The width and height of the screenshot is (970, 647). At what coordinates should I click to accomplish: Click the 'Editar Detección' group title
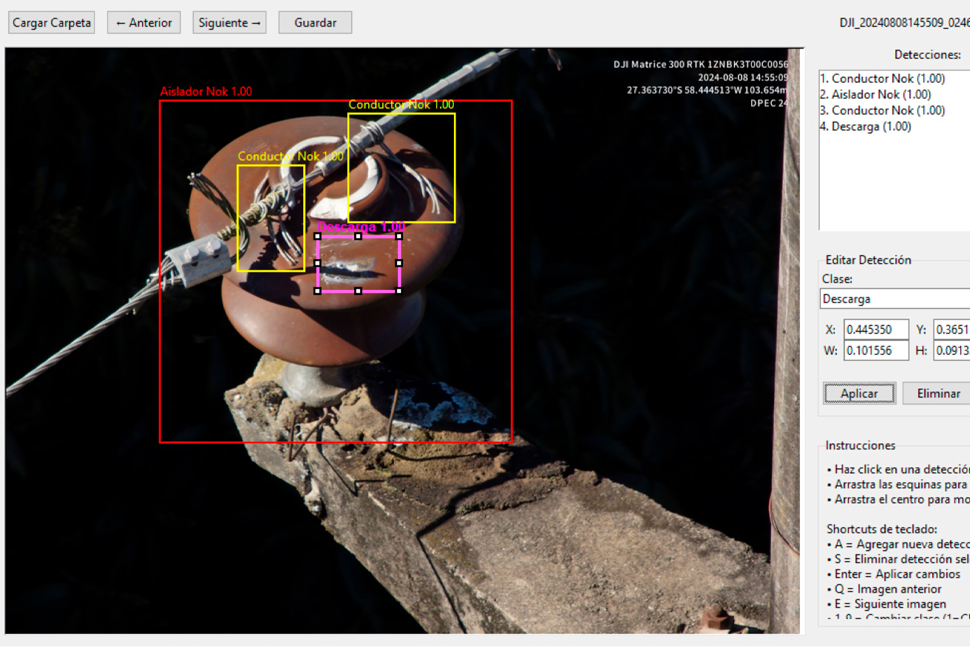click(x=868, y=260)
